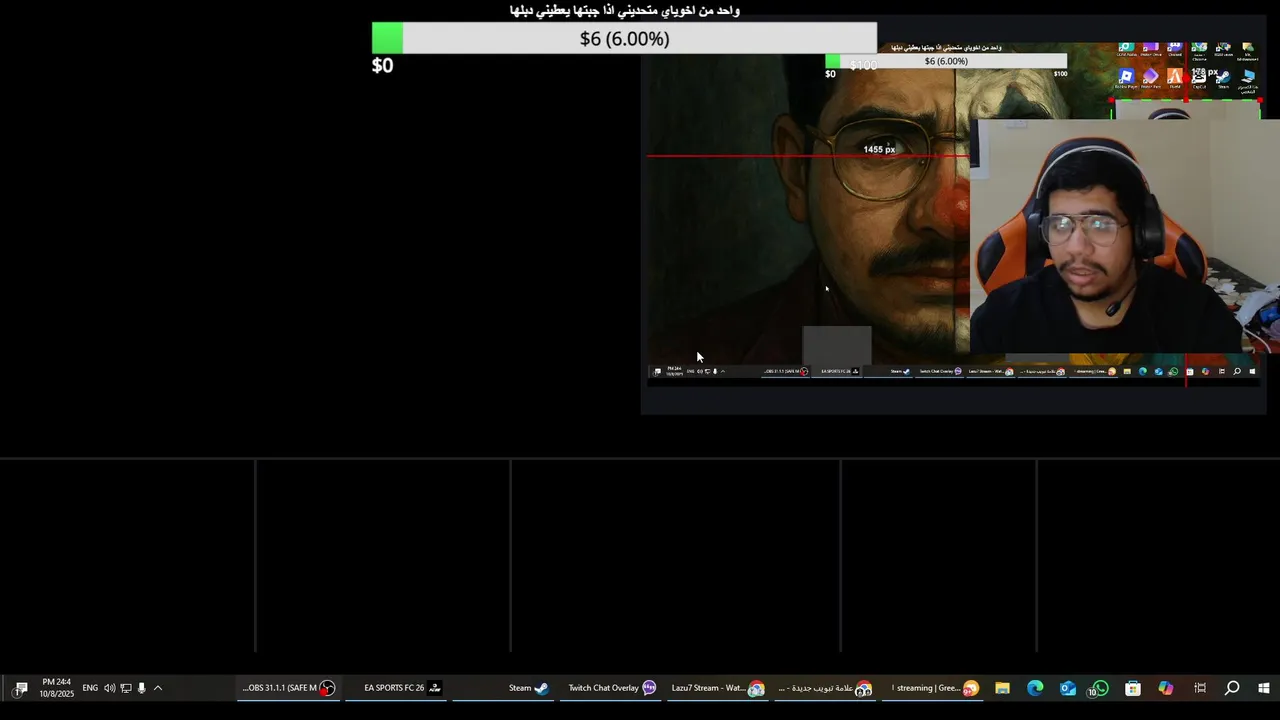Open WhatsApp from the taskbar
Screen dimensions: 1280x720
coord(1100,688)
